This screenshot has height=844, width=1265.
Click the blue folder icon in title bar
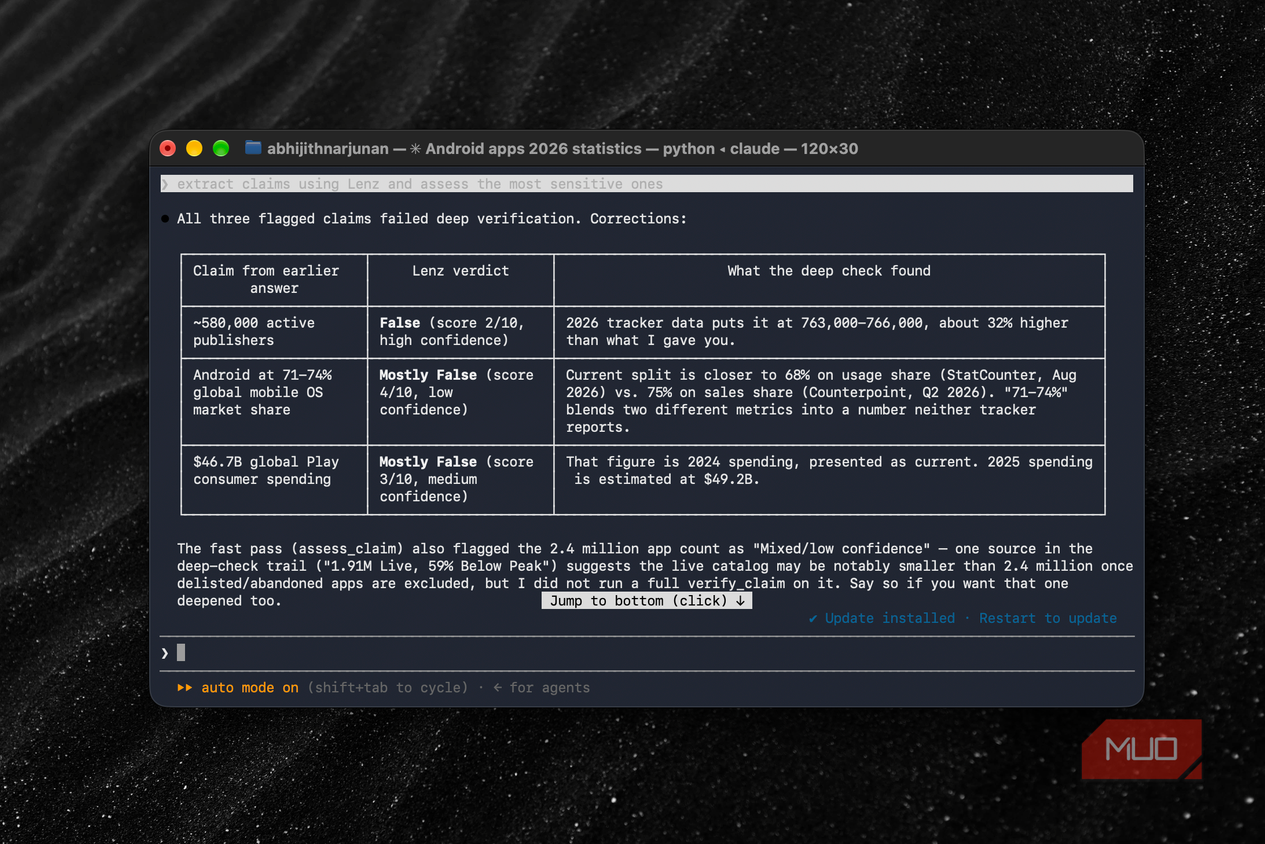point(253,148)
